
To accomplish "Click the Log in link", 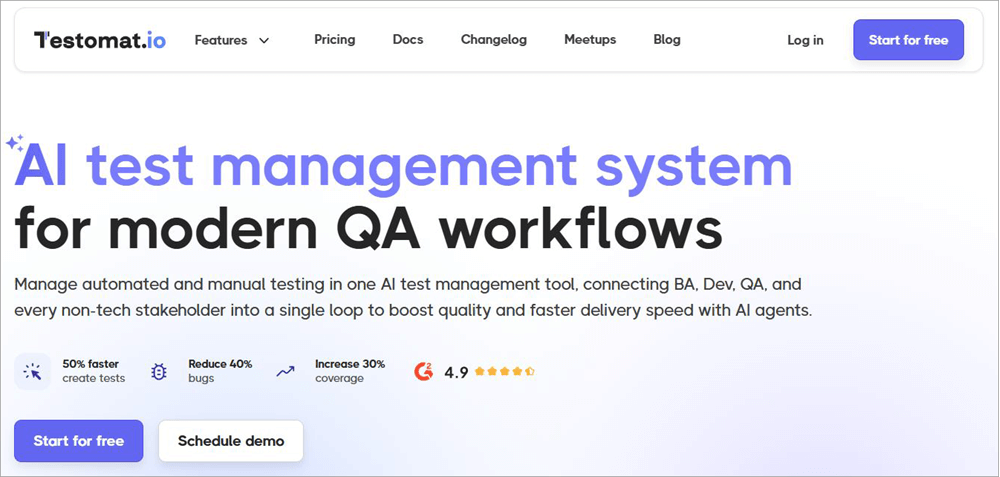I will tap(805, 40).
